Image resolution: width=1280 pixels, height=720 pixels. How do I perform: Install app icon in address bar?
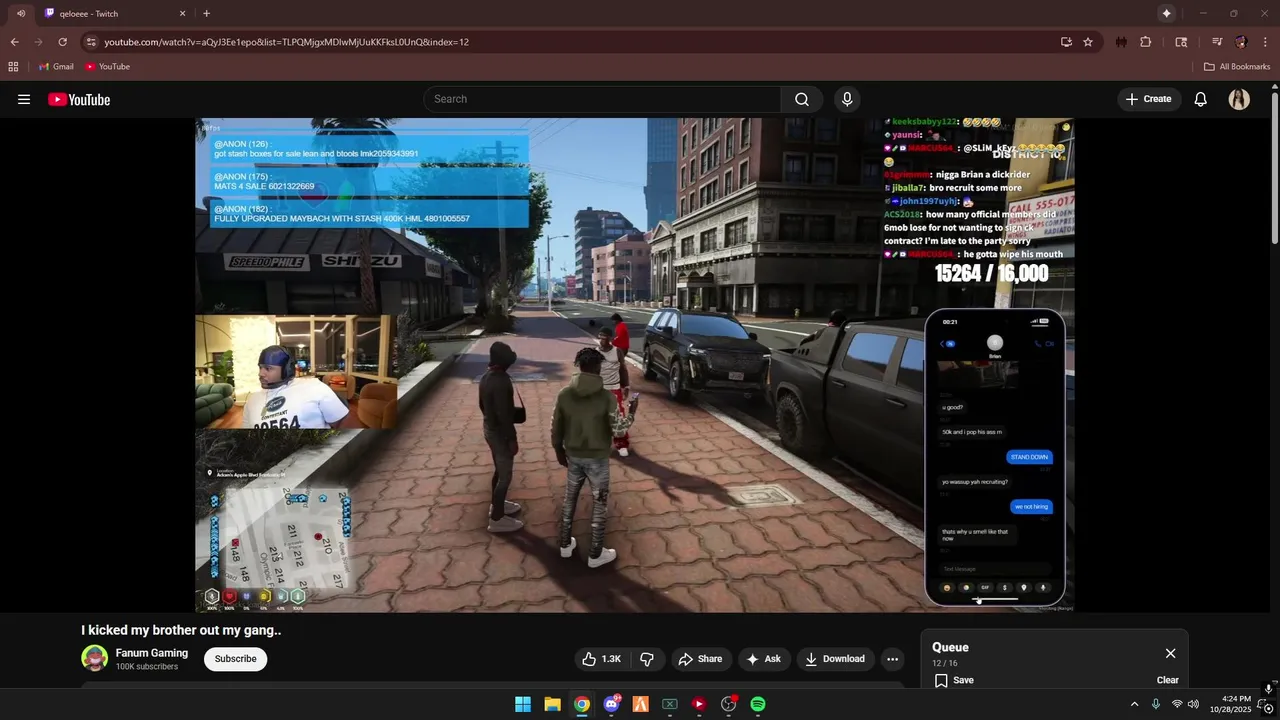(1066, 42)
